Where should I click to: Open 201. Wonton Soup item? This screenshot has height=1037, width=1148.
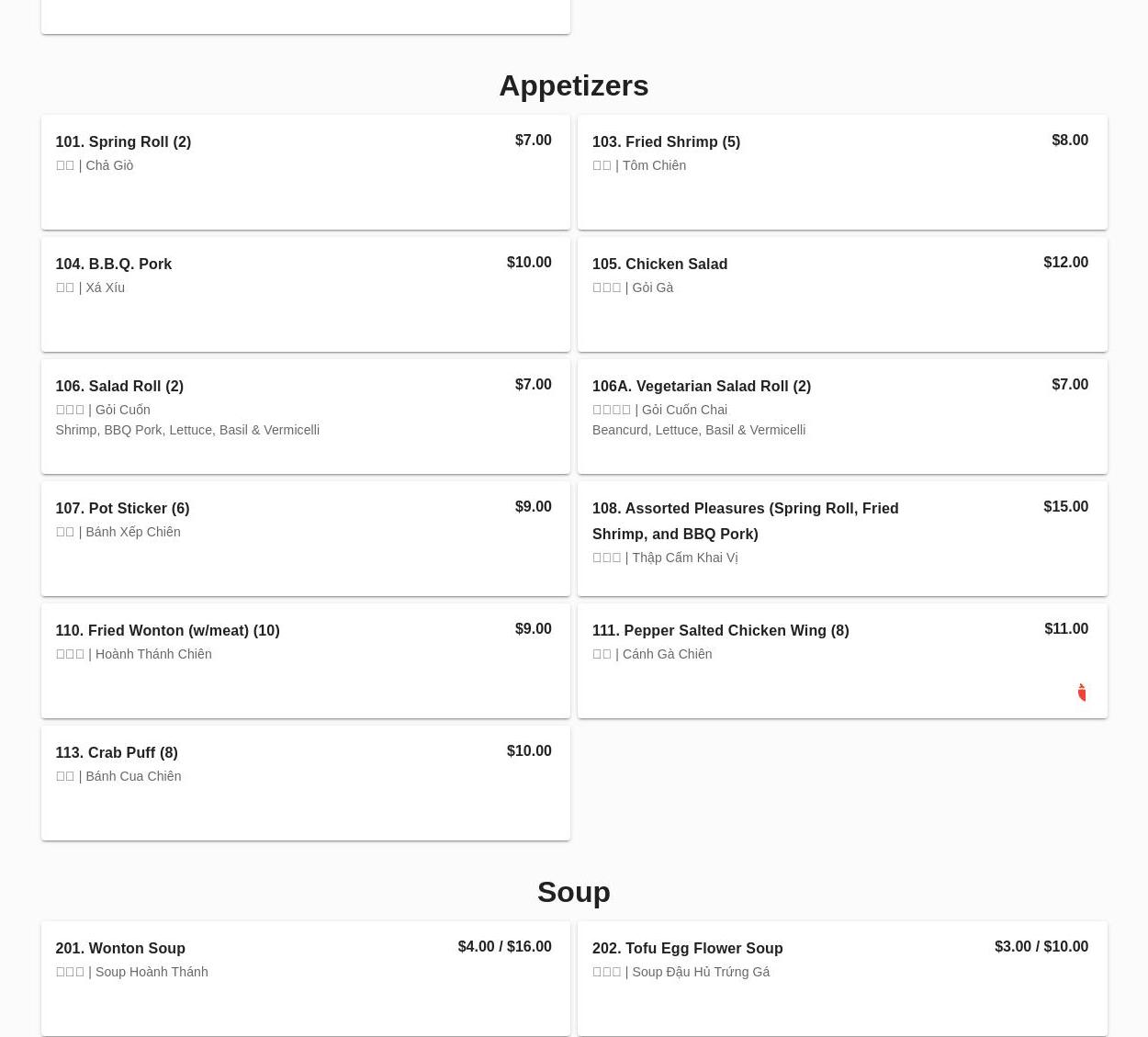(x=120, y=948)
